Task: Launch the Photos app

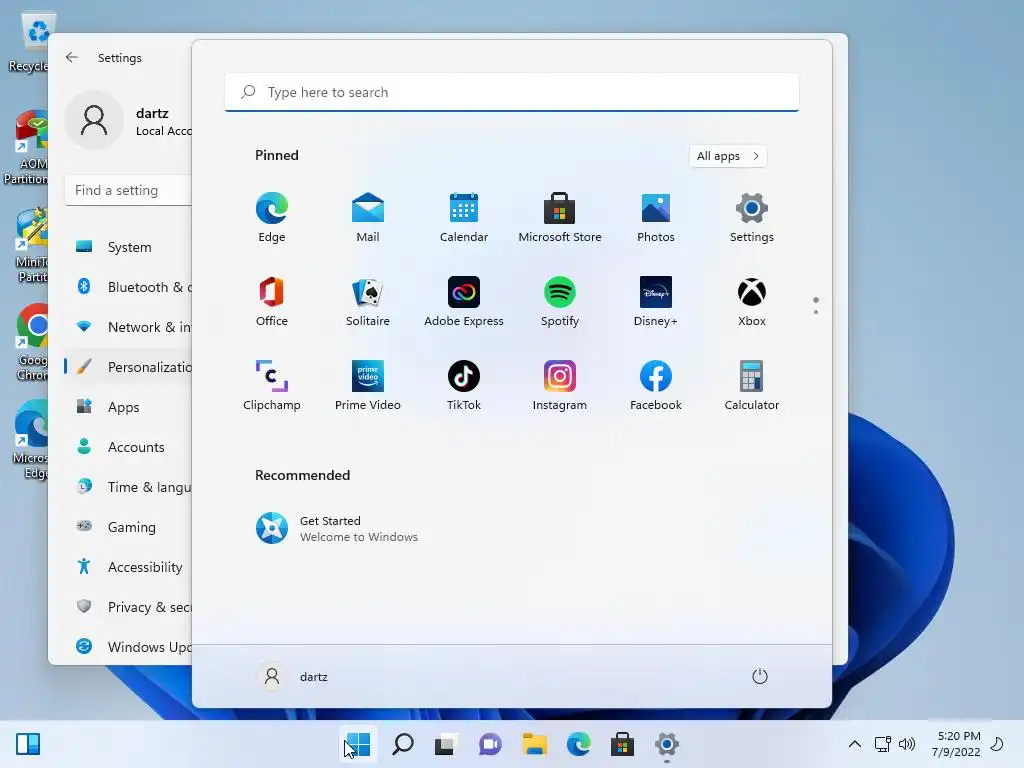Action: point(656,218)
